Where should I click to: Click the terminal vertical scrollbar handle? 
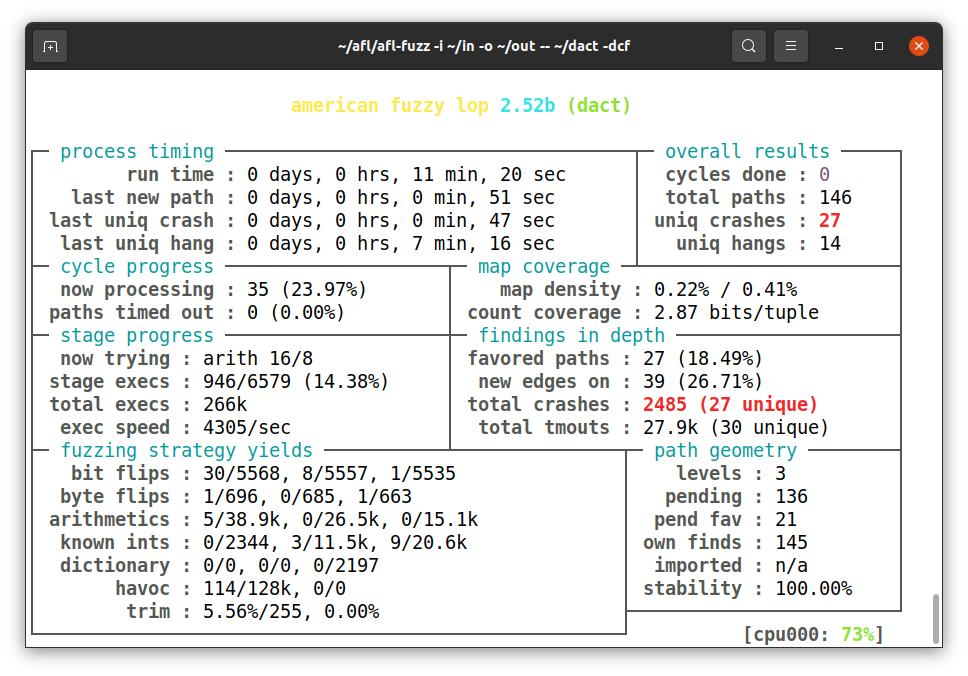click(936, 619)
